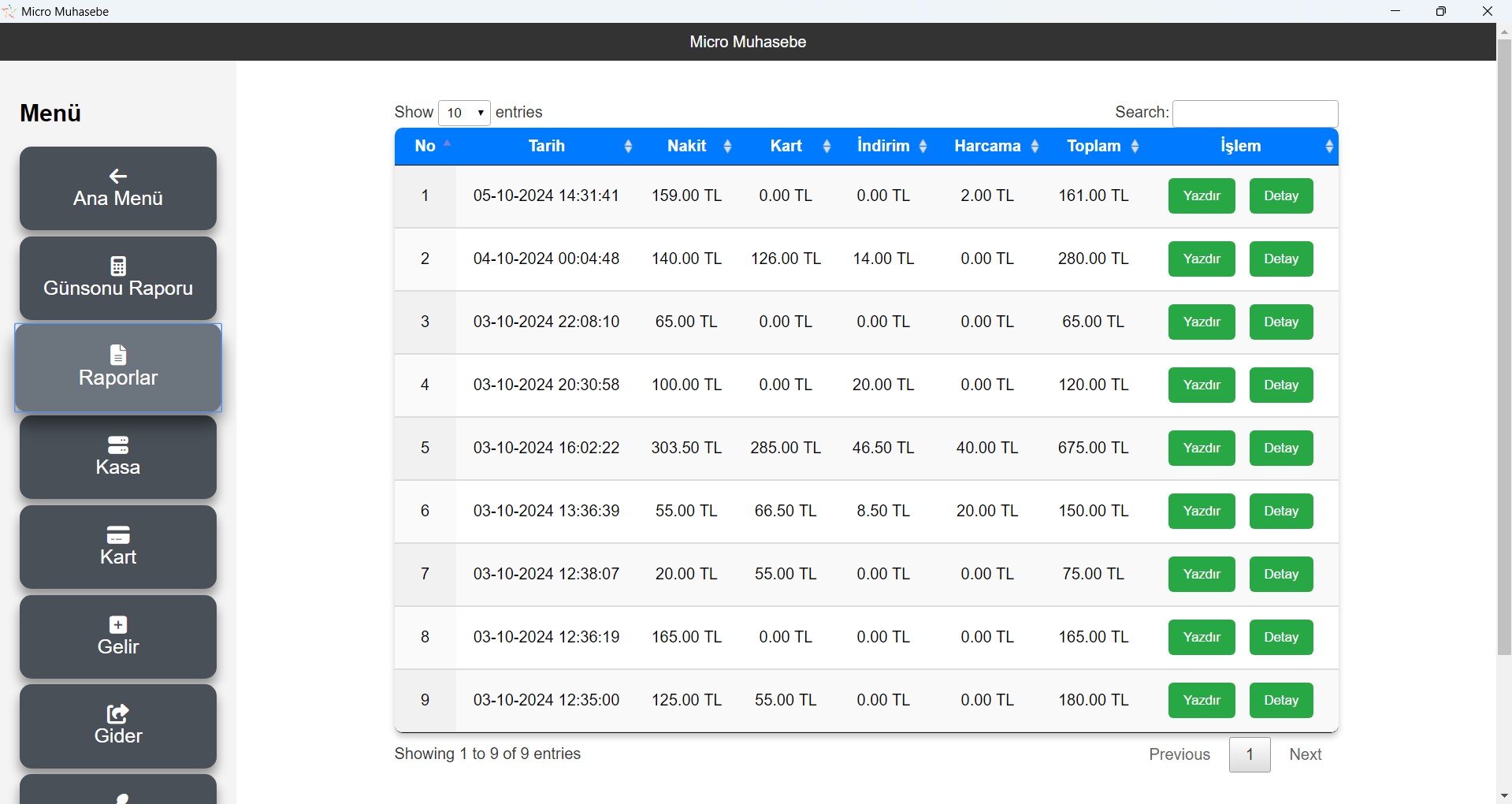Screen dimensions: 1512x804
Task: Click the Search input field
Action: coord(1254,114)
